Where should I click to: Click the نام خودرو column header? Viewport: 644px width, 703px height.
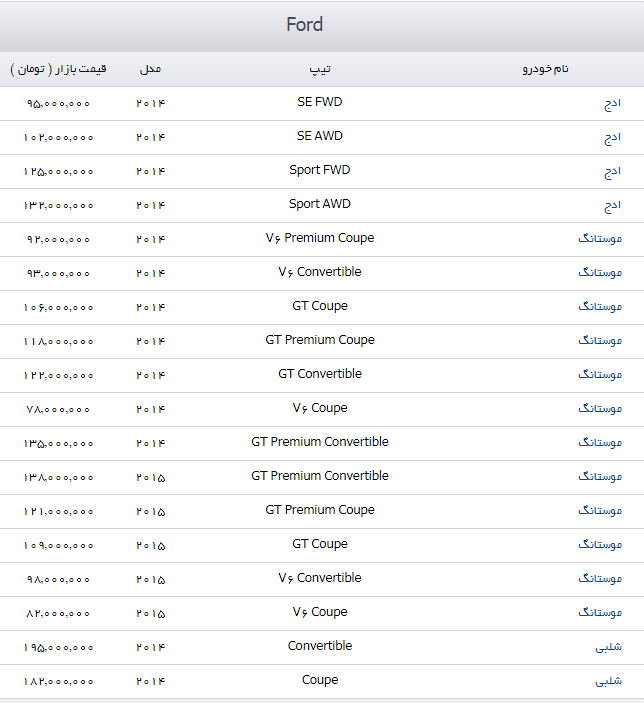click(545, 69)
